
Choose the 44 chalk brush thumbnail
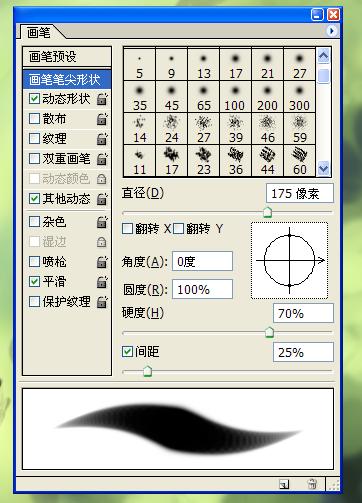[267, 161]
